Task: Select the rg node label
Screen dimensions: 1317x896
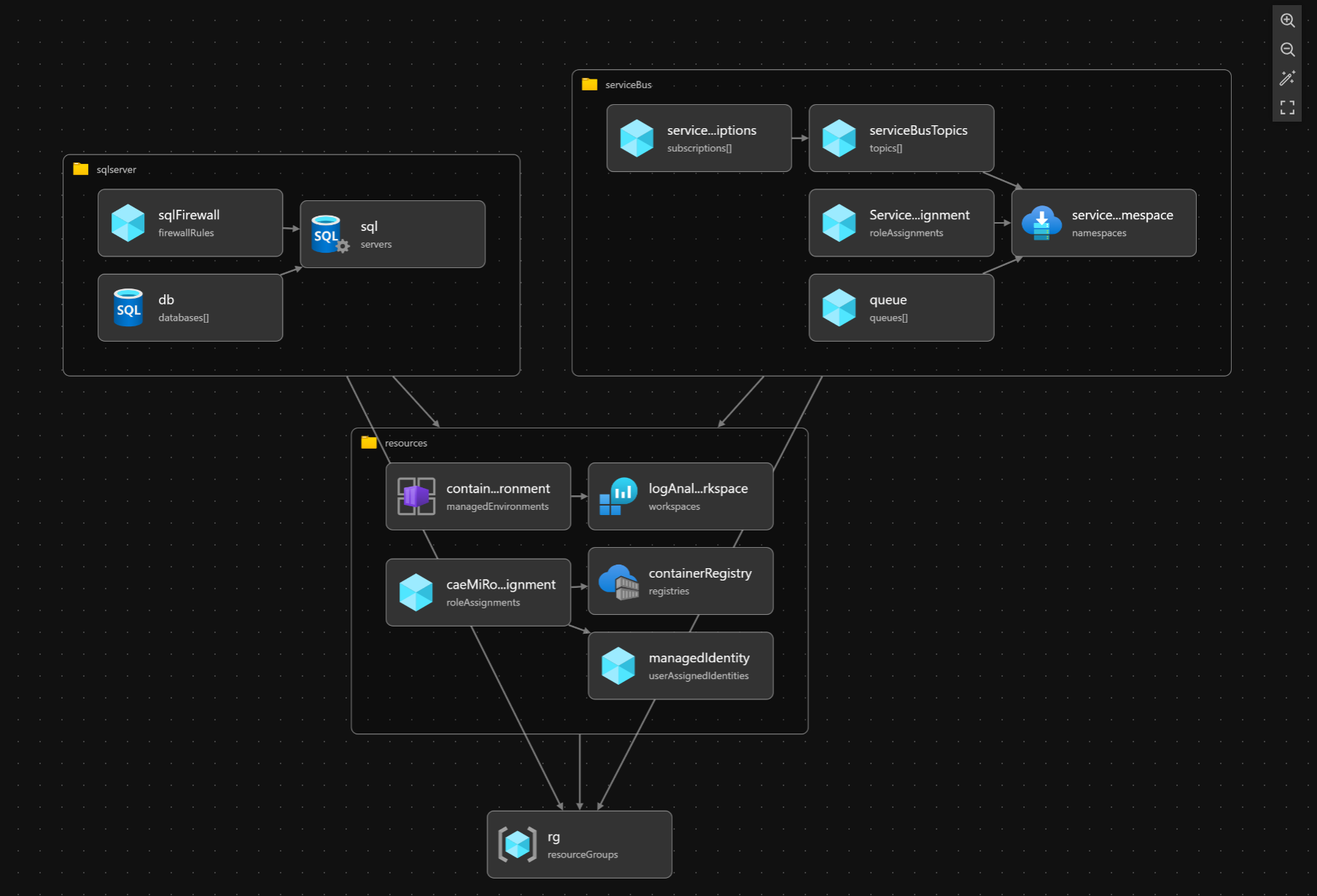Action: pyautogui.click(x=554, y=837)
